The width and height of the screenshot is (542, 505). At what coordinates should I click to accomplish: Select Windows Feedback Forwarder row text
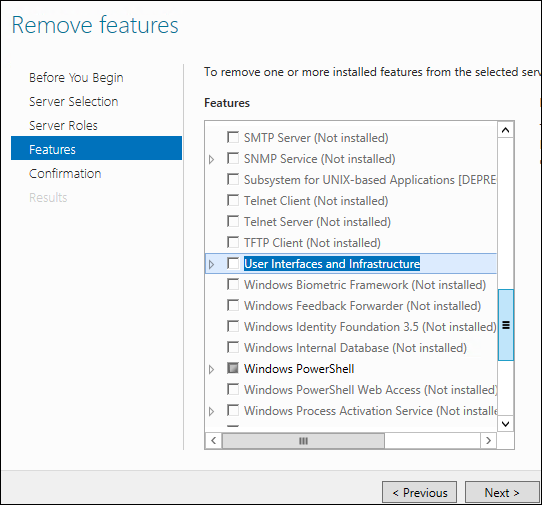pyautogui.click(x=363, y=306)
